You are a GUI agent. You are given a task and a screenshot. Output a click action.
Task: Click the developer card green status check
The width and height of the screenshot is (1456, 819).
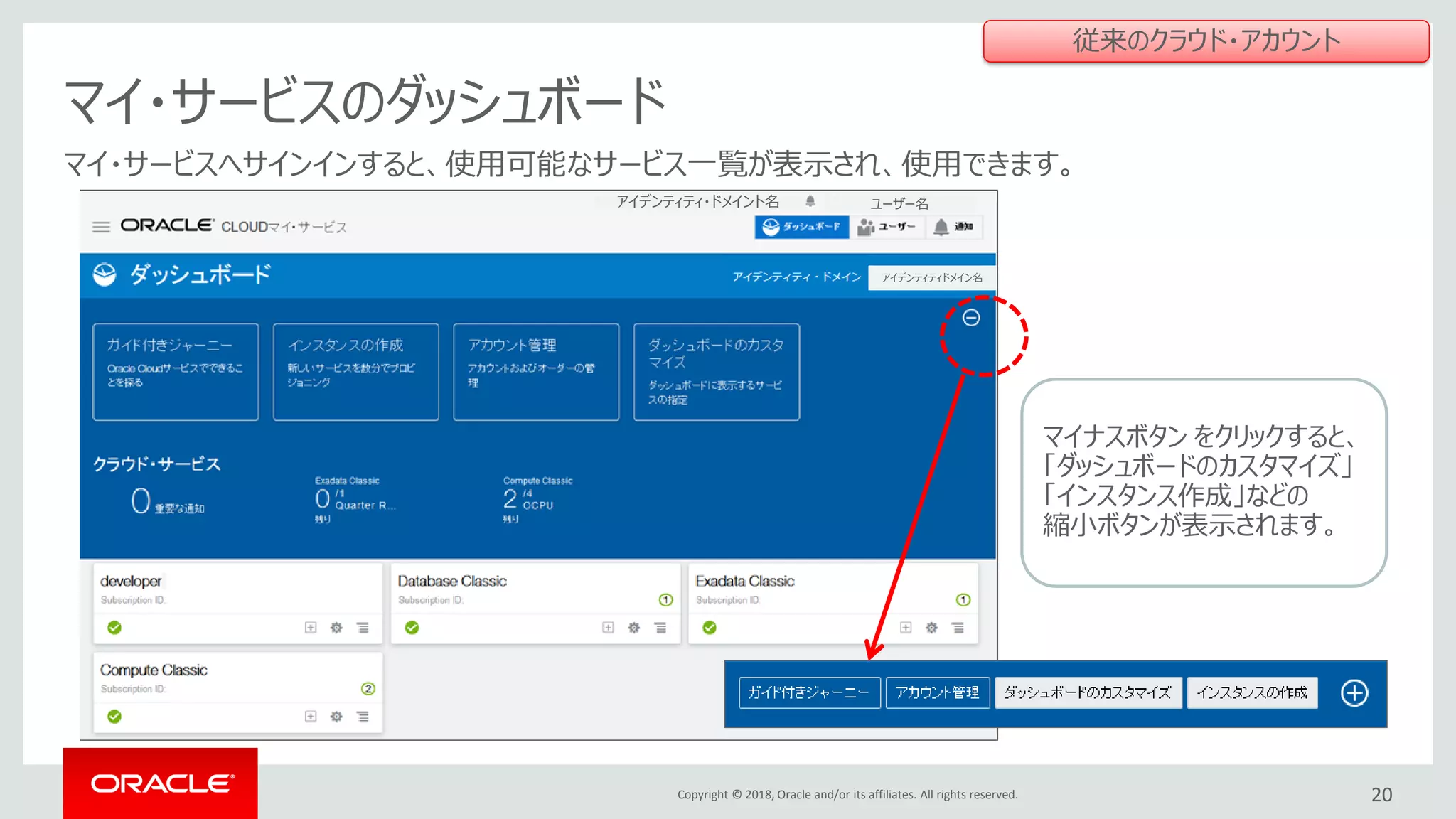click(x=114, y=628)
